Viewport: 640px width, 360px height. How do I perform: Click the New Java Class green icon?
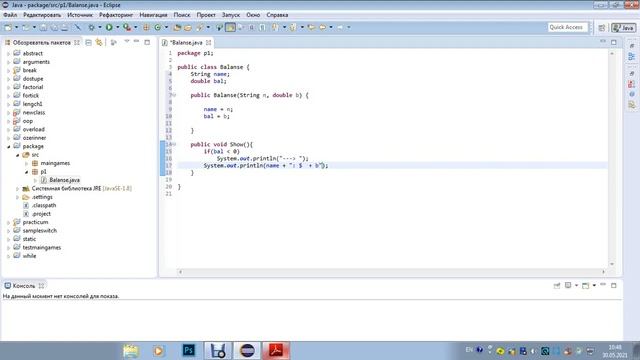tap(158, 27)
